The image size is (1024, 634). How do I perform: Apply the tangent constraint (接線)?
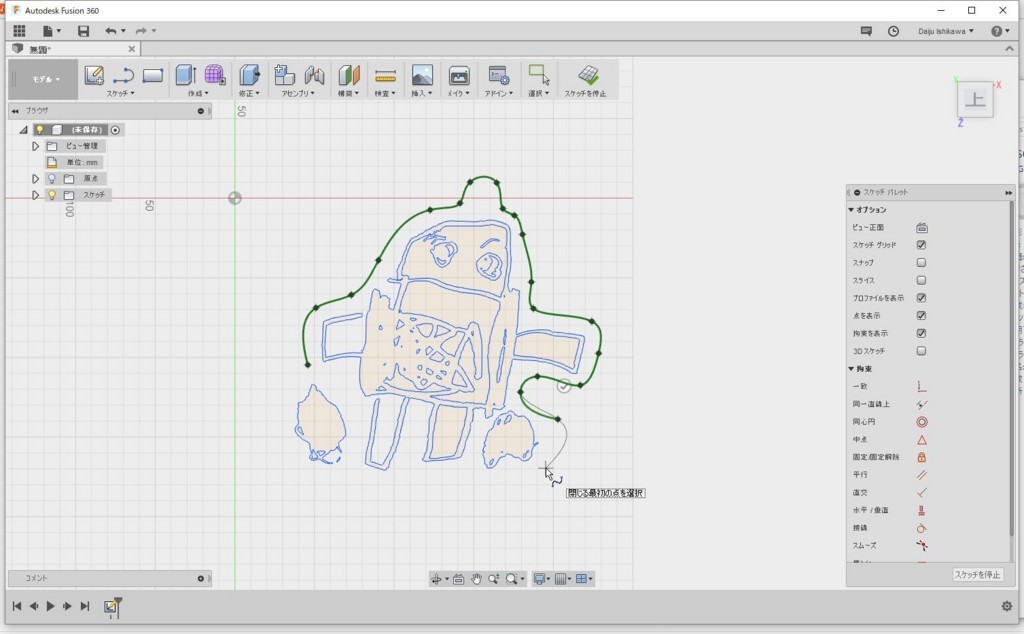921,528
